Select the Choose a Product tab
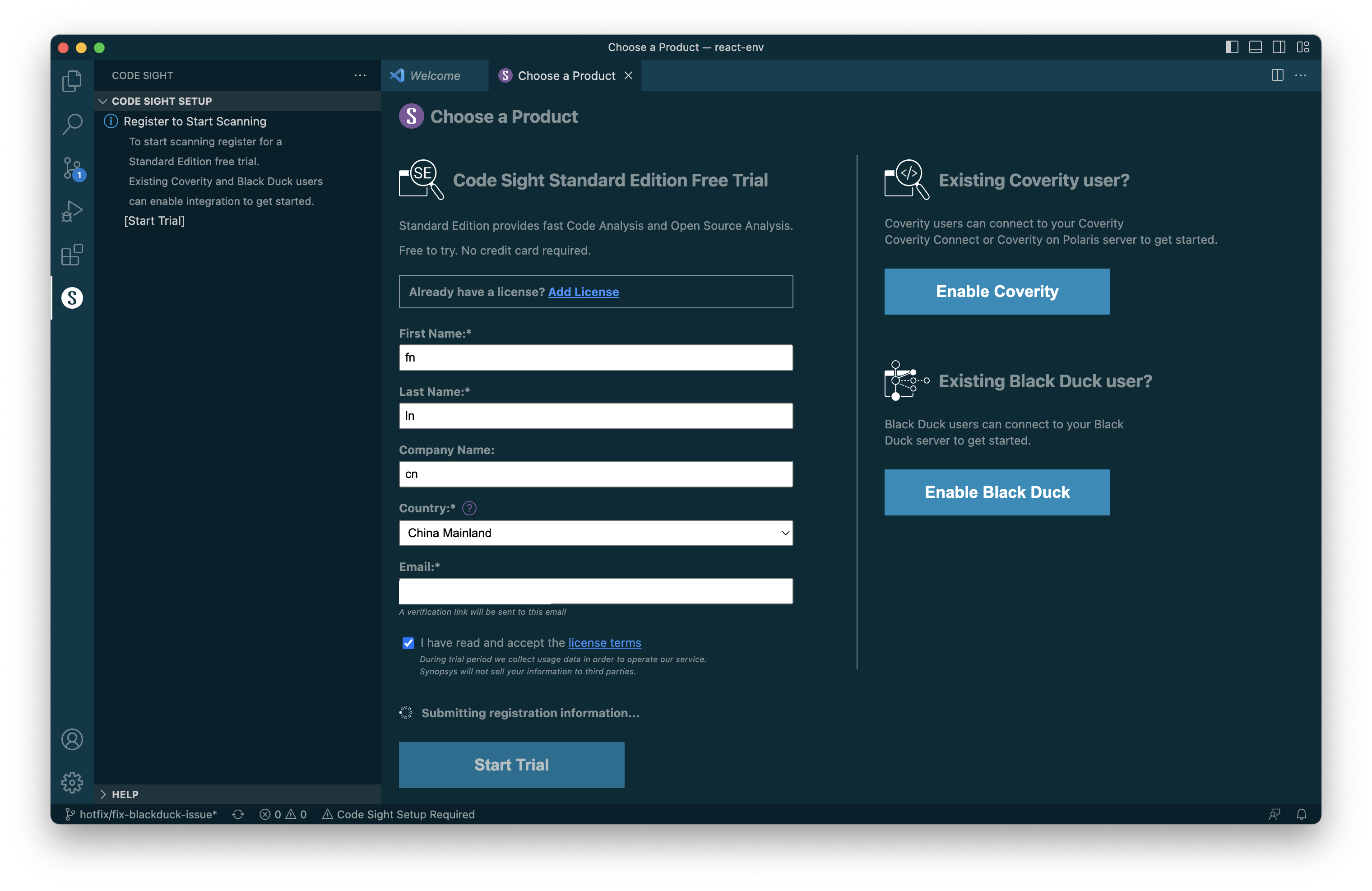This screenshot has height=891, width=1372. click(x=565, y=75)
